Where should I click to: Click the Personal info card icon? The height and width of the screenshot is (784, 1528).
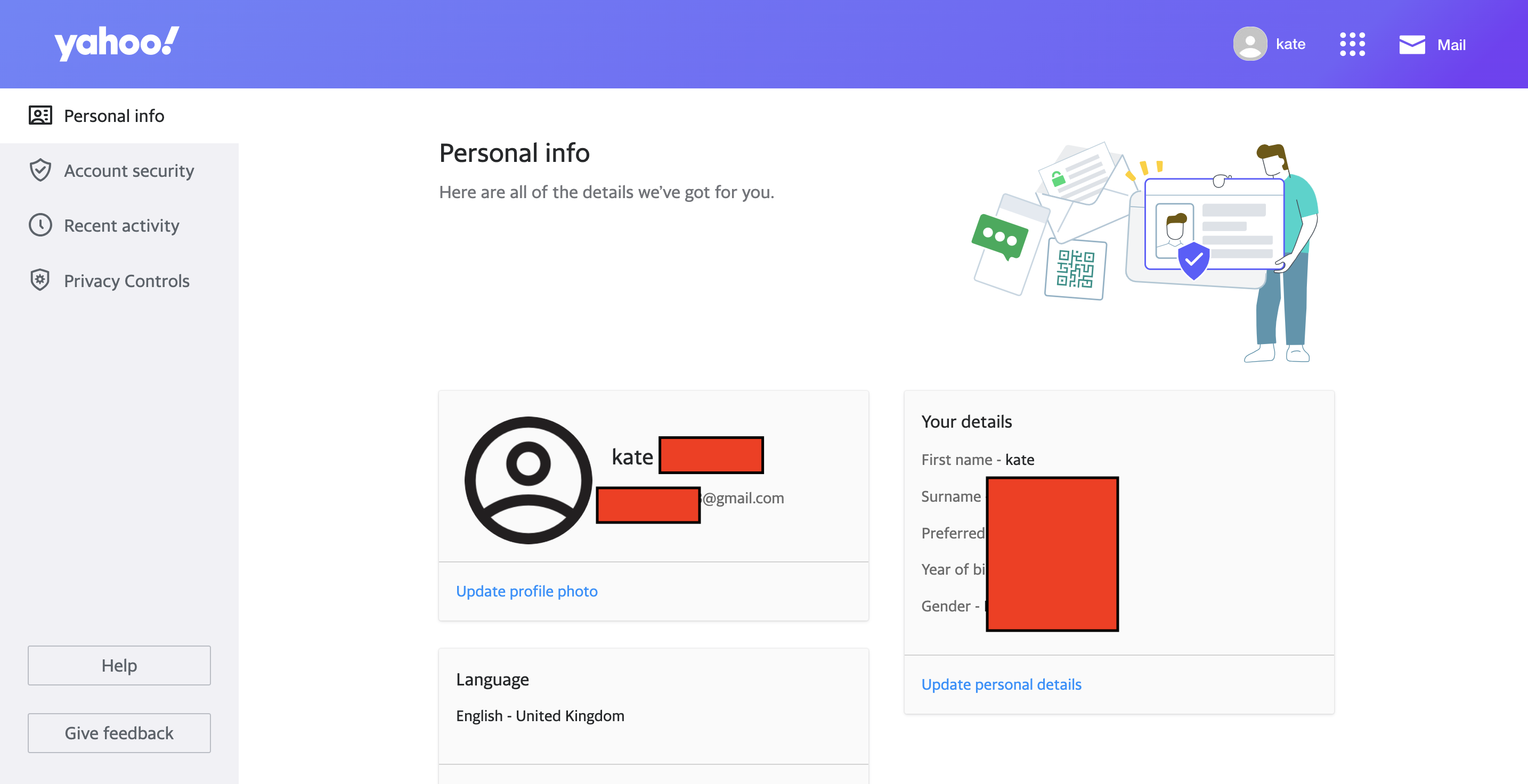[x=40, y=116]
